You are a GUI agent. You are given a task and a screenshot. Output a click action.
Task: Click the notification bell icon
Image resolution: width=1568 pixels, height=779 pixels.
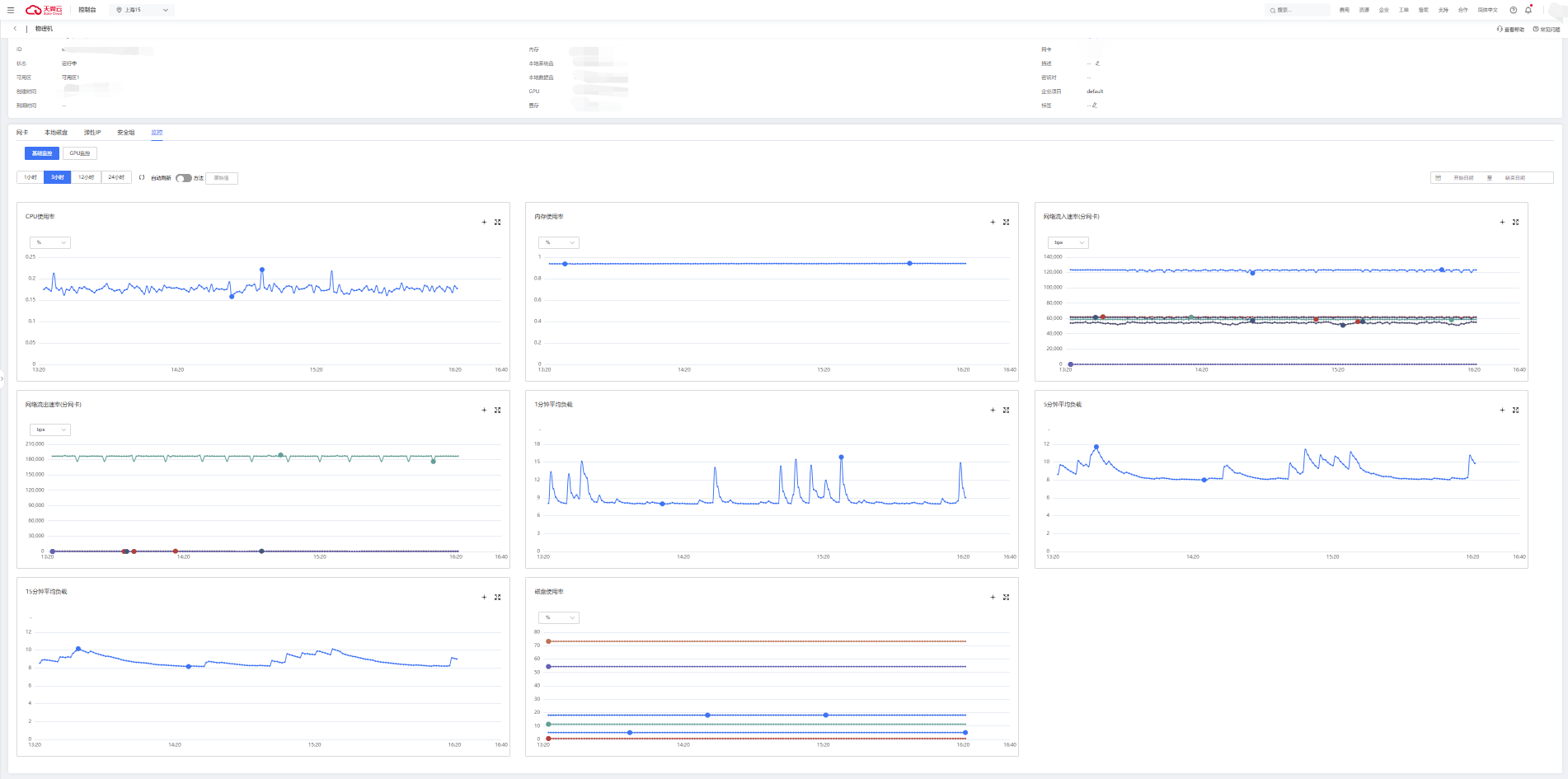(x=1528, y=10)
